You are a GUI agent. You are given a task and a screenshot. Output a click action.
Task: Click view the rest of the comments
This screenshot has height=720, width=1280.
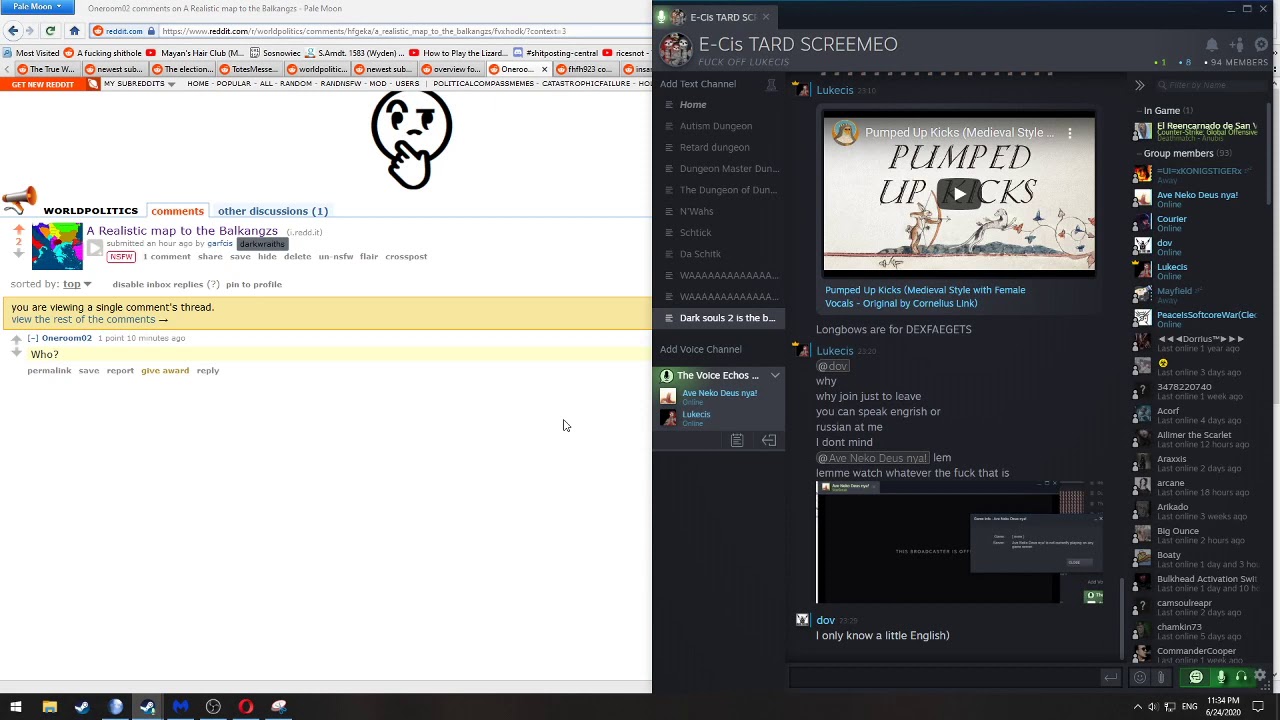point(90,320)
